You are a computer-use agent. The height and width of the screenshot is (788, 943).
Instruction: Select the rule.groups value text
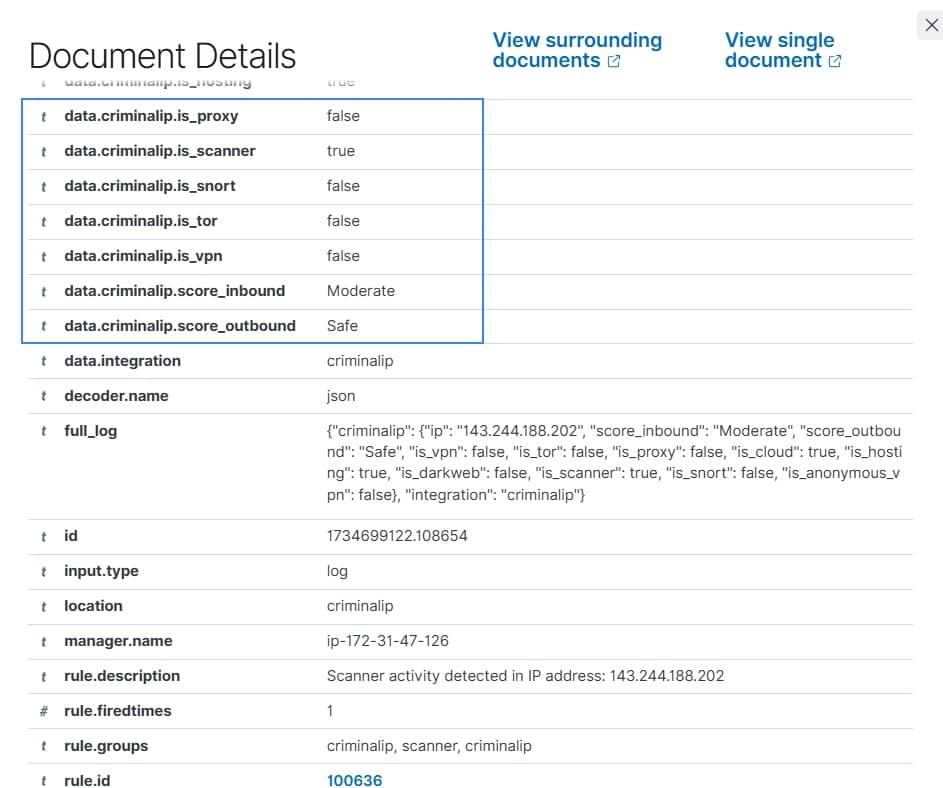[x=429, y=746]
